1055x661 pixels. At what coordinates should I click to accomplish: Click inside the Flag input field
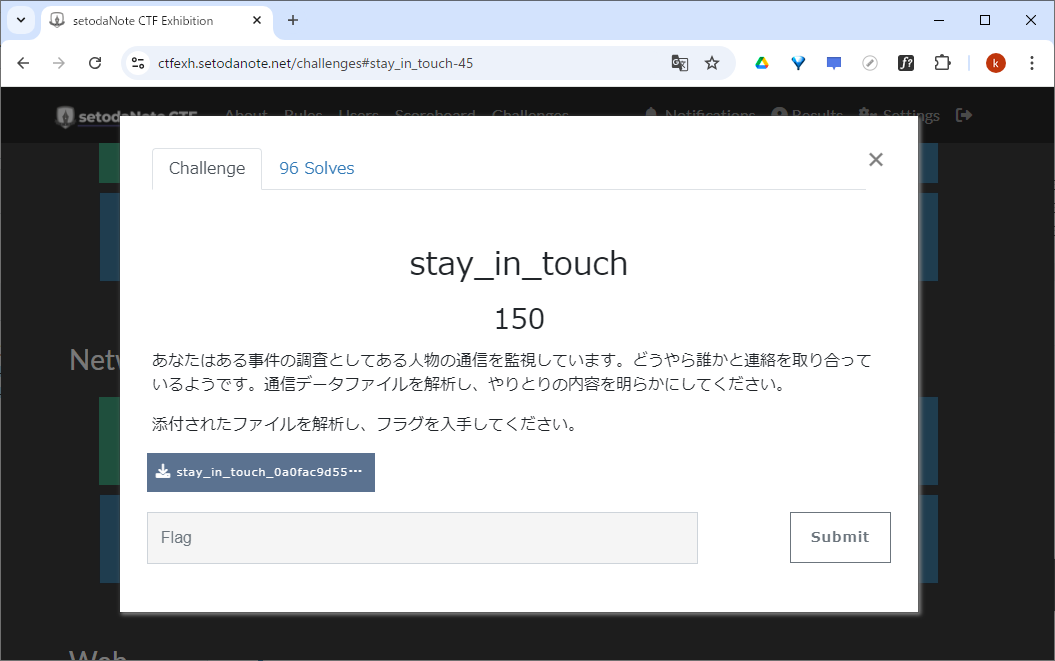pyautogui.click(x=422, y=537)
